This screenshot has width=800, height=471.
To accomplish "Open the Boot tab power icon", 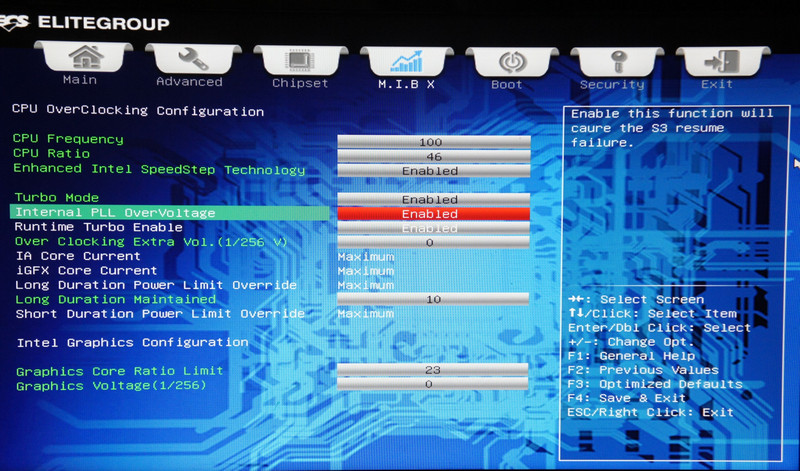I will coord(512,62).
